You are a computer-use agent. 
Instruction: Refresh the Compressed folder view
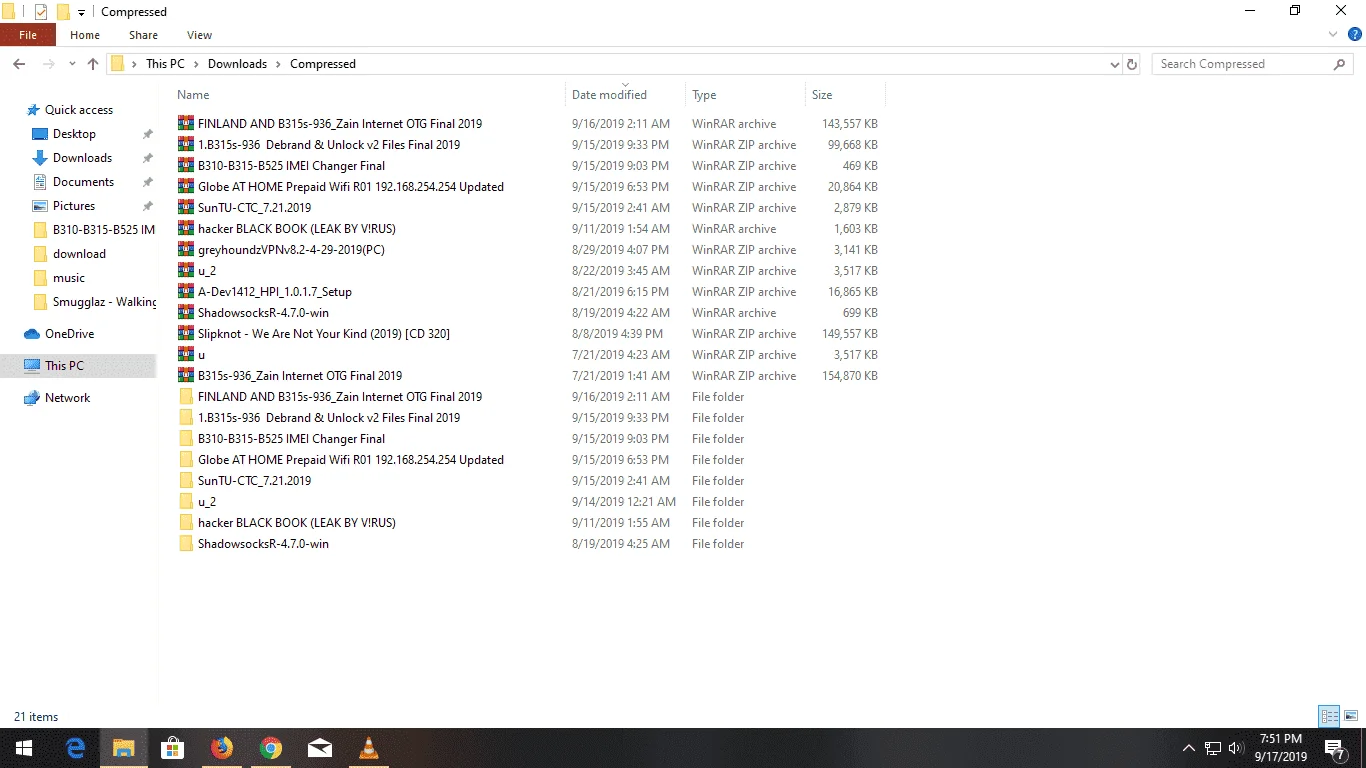pyautogui.click(x=1132, y=64)
